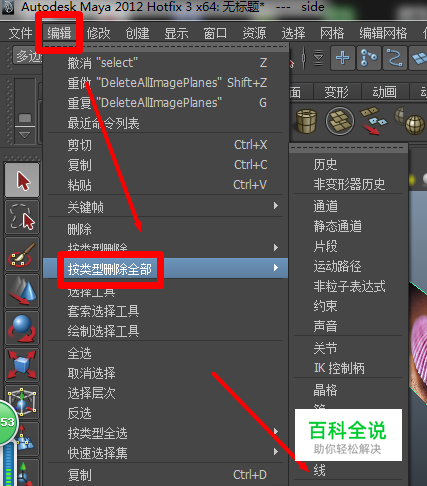This screenshot has height=486, width=427.
Task: Choose 约束 in the submenu
Action: (x=349, y=306)
